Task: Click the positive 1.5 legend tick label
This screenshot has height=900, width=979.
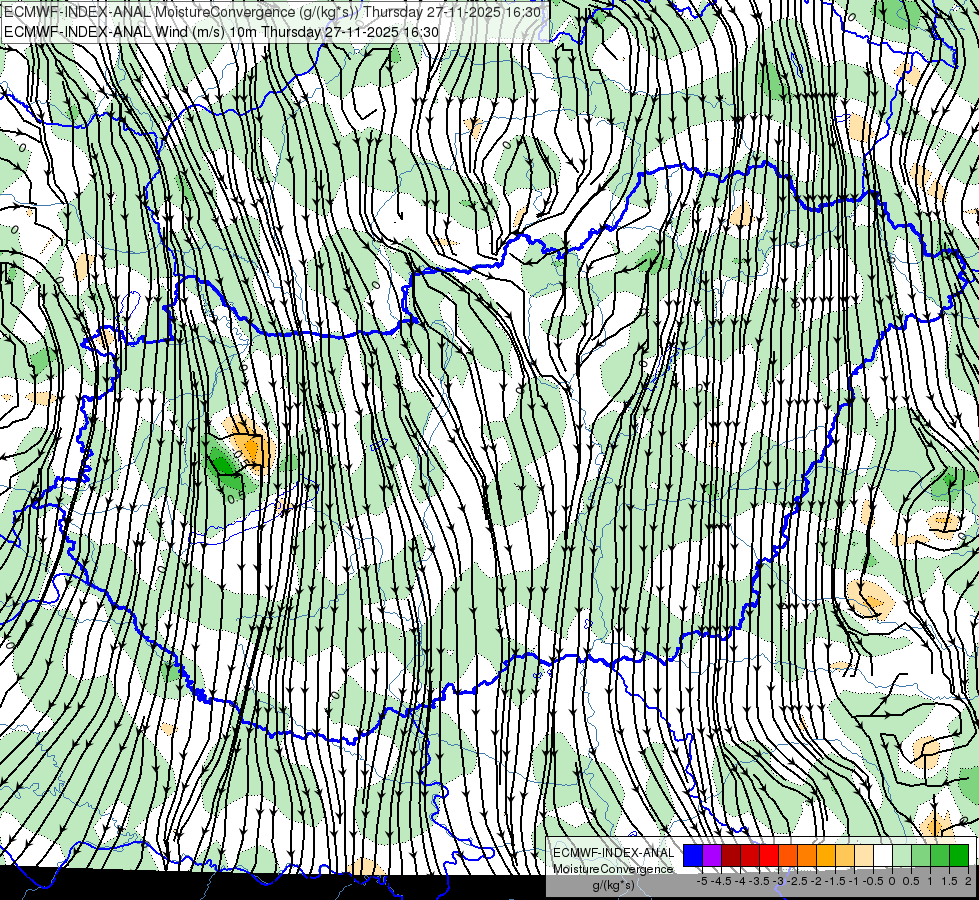Action: [950, 881]
